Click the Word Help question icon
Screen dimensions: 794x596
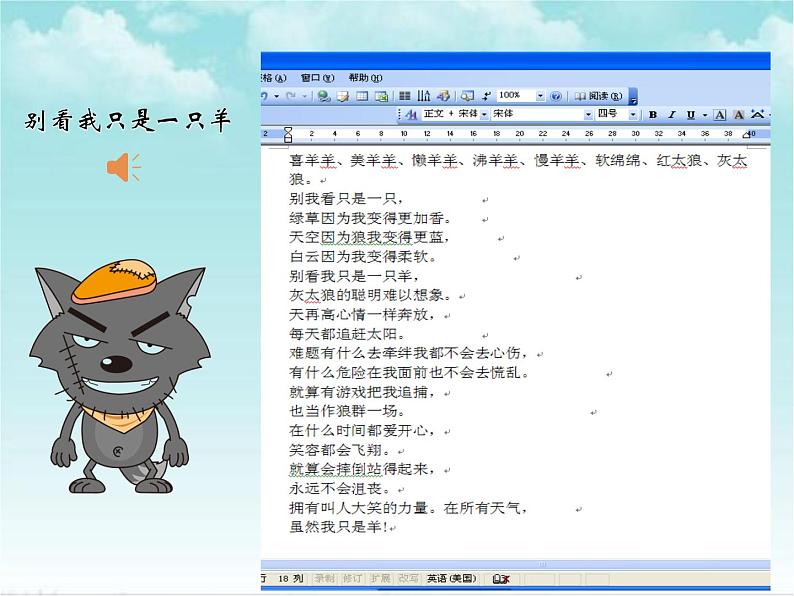coord(555,96)
